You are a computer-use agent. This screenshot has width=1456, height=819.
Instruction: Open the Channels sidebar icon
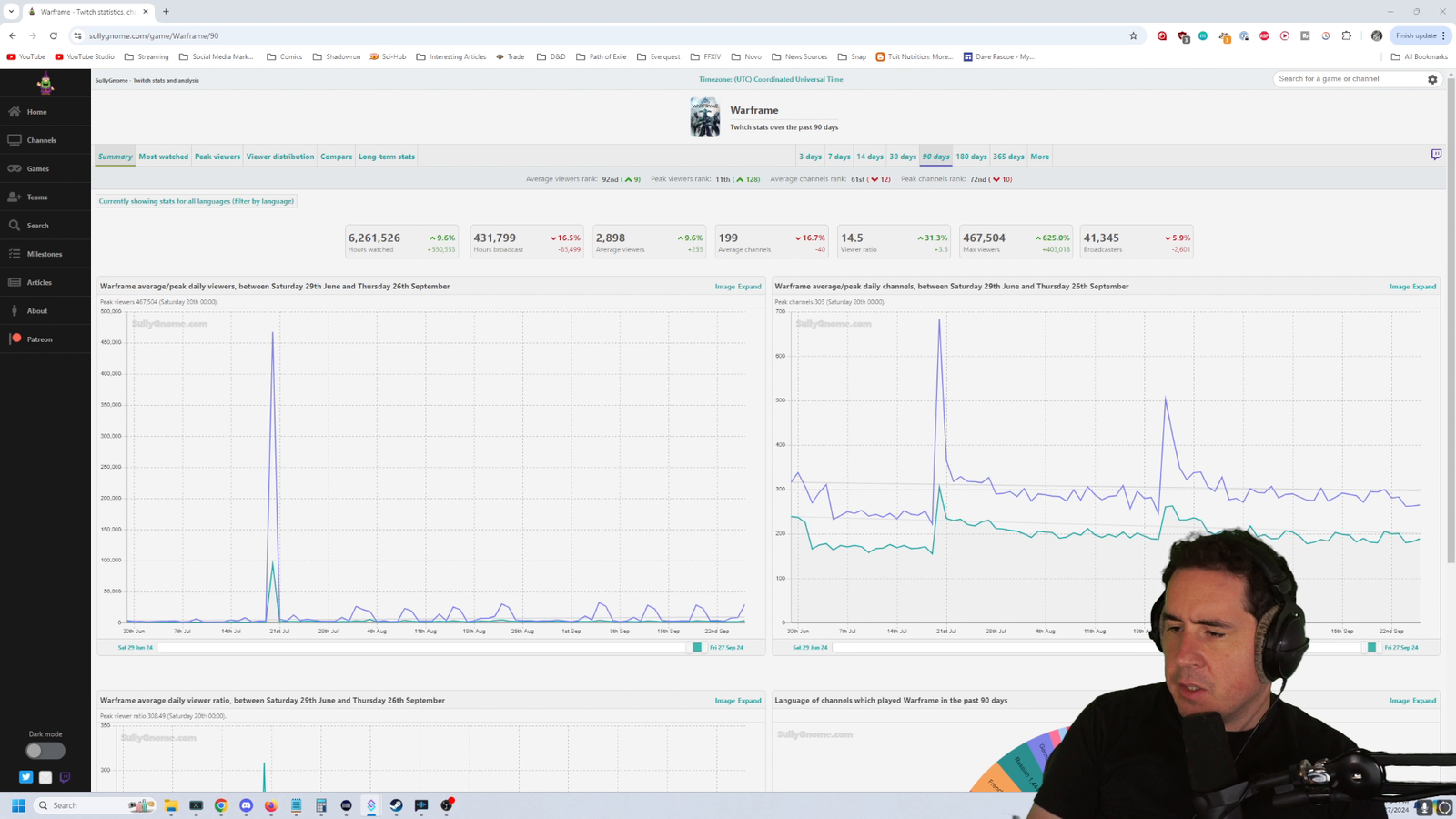pyautogui.click(x=15, y=140)
